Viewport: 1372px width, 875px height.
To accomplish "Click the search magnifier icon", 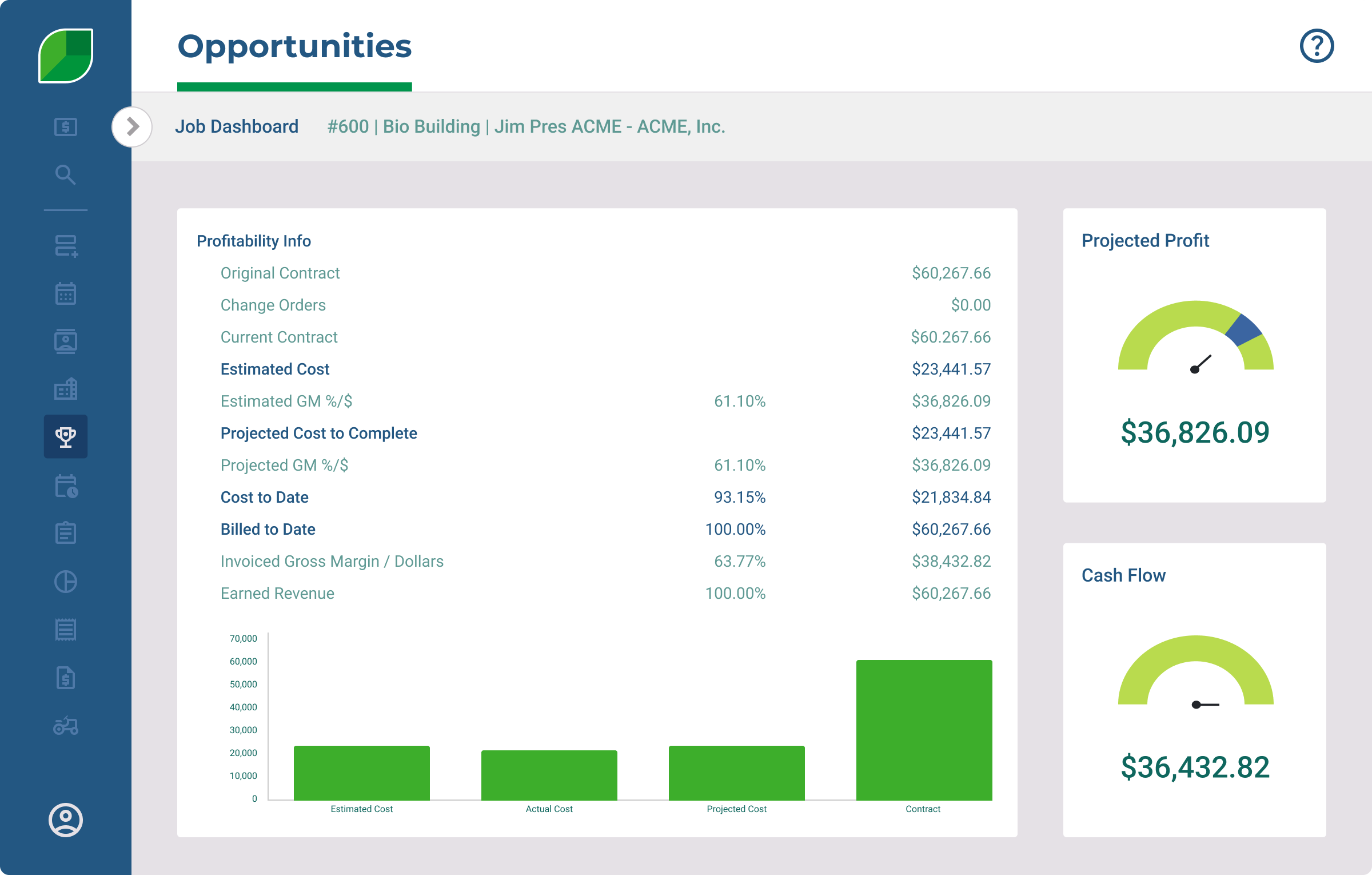I will pos(66,174).
